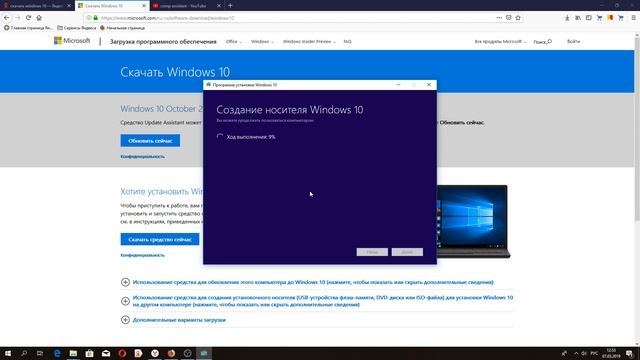Click the Далее button in setup dialog
The image size is (640, 360).
[407, 252]
